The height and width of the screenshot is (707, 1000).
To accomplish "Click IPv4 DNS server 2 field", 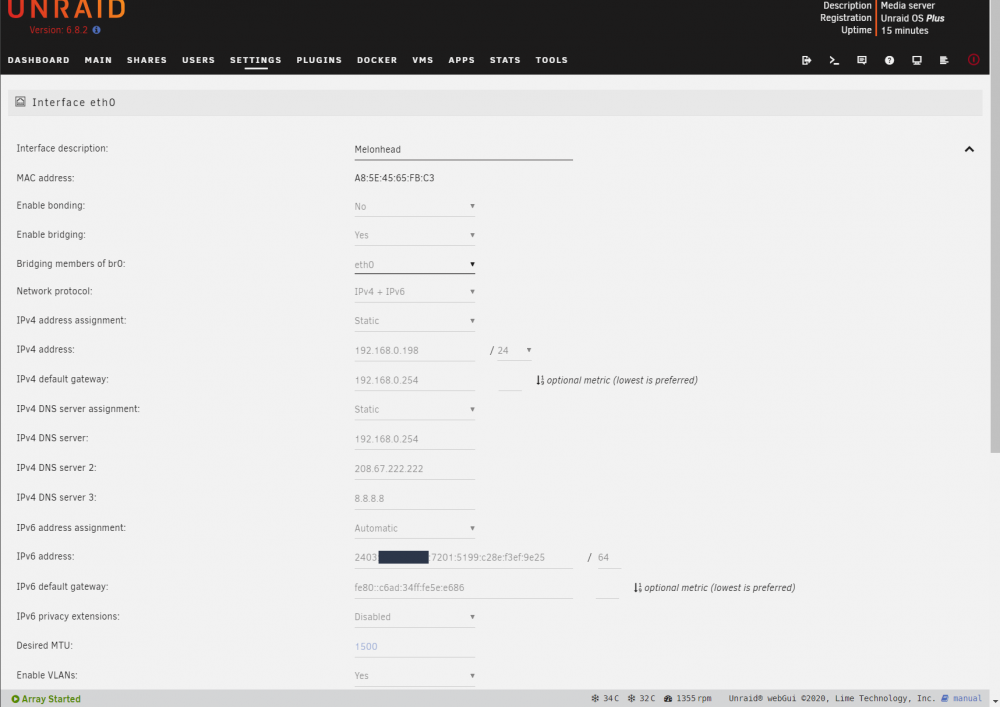I will tap(415, 469).
